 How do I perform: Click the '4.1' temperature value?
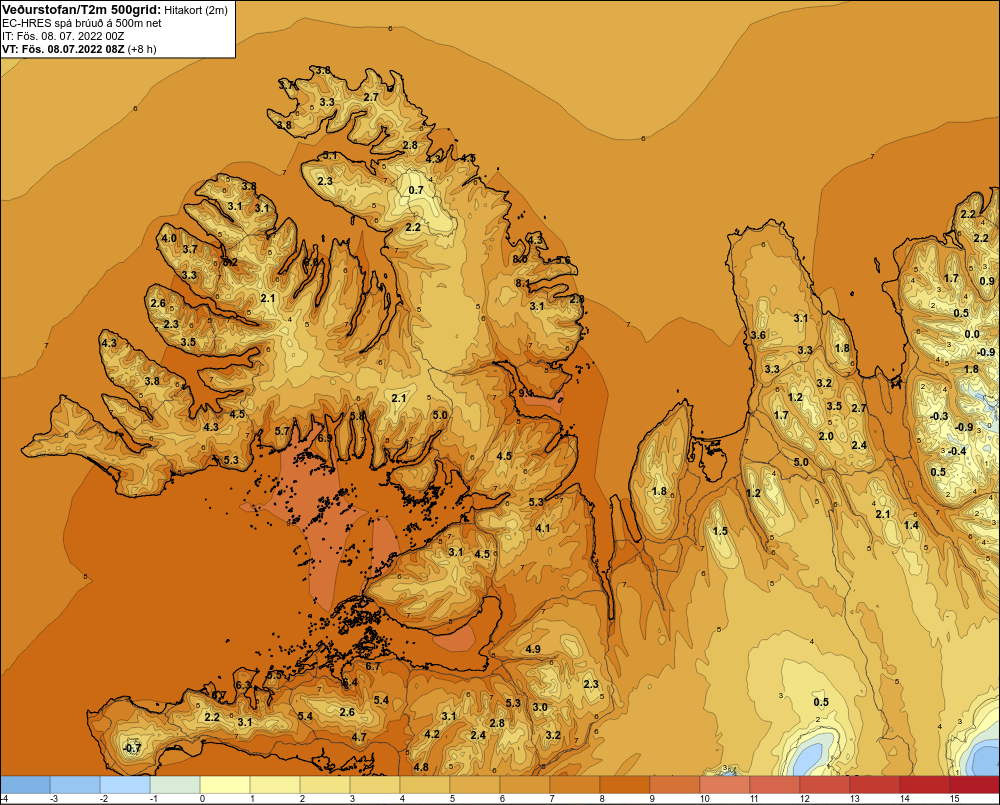[542, 528]
